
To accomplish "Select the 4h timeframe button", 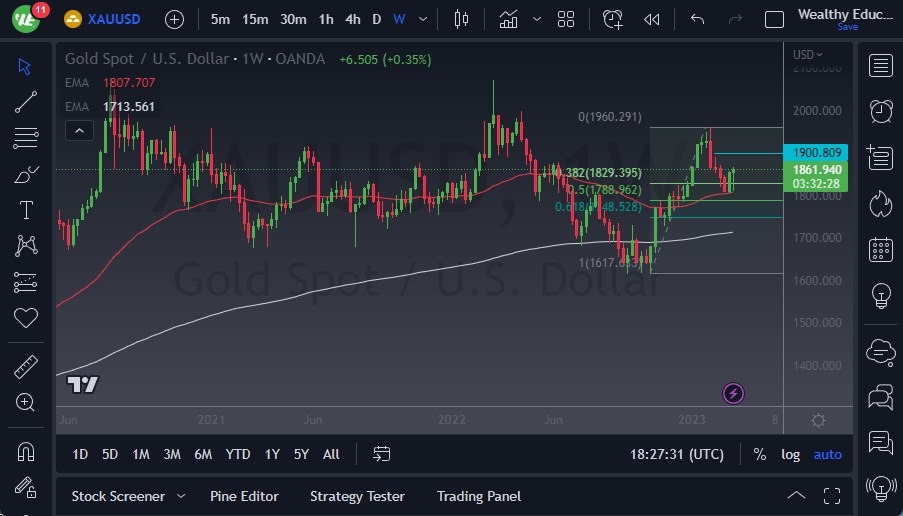I will (352, 19).
